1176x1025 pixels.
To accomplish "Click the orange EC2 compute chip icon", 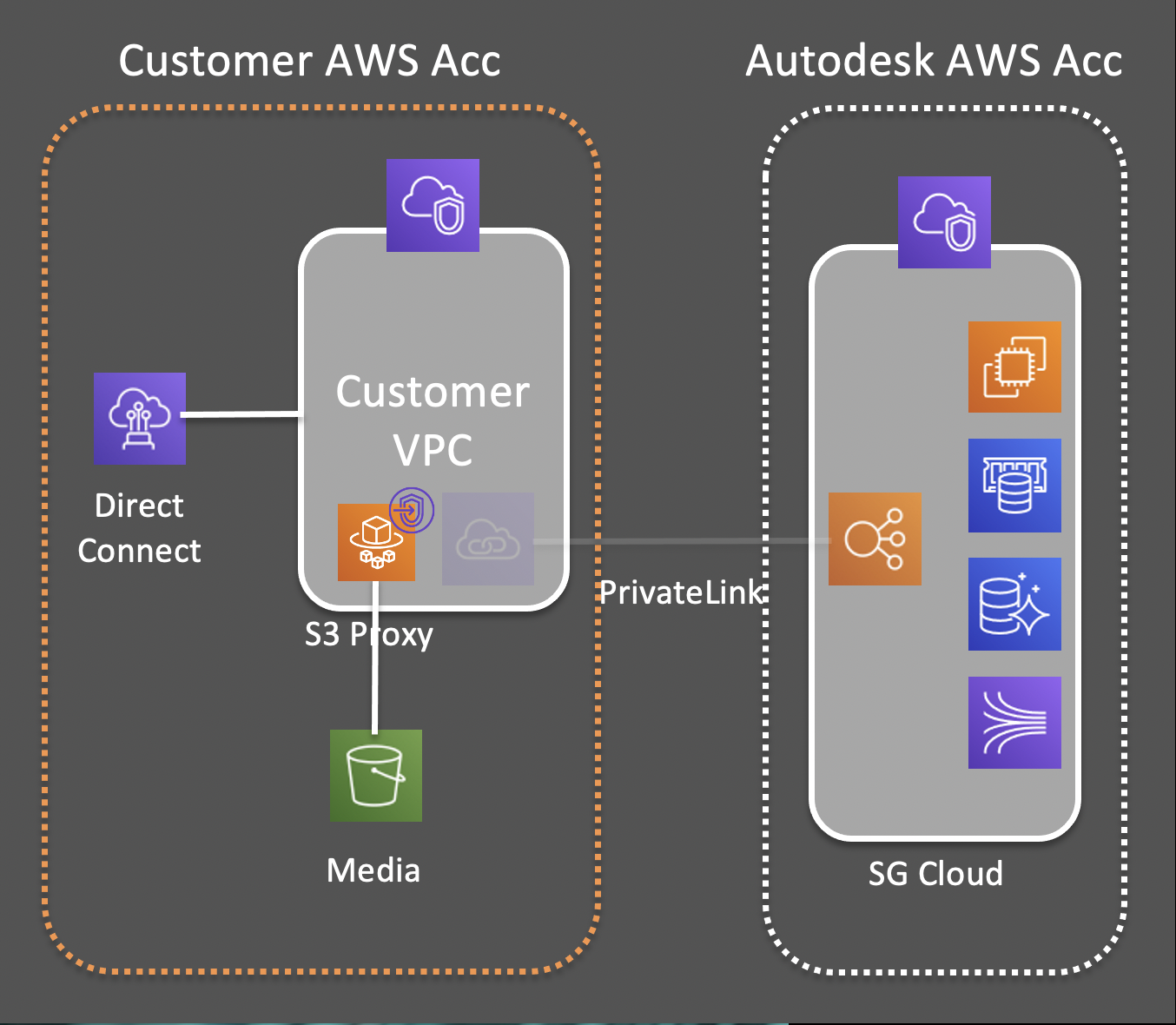I will (x=1014, y=367).
